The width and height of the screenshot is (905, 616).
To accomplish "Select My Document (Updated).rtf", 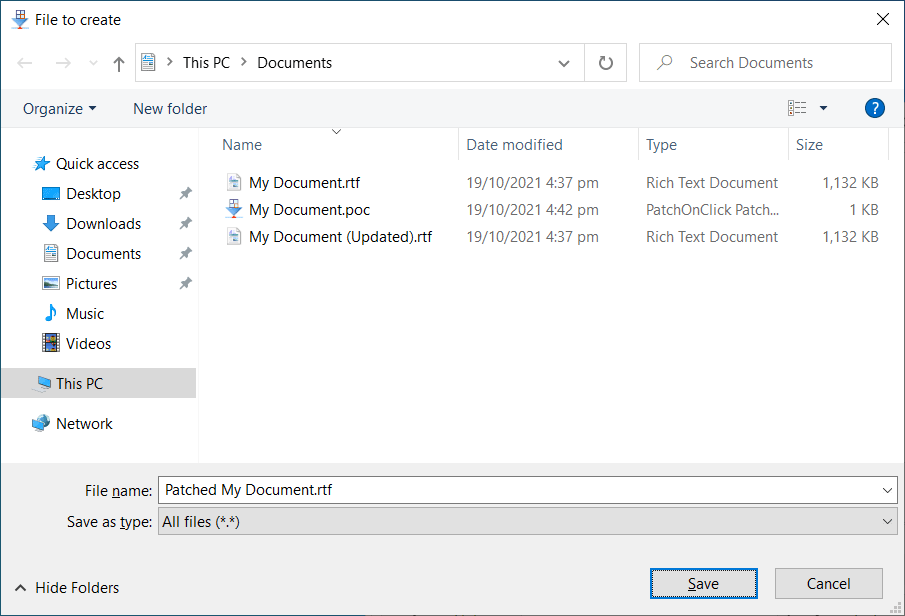I will [341, 237].
